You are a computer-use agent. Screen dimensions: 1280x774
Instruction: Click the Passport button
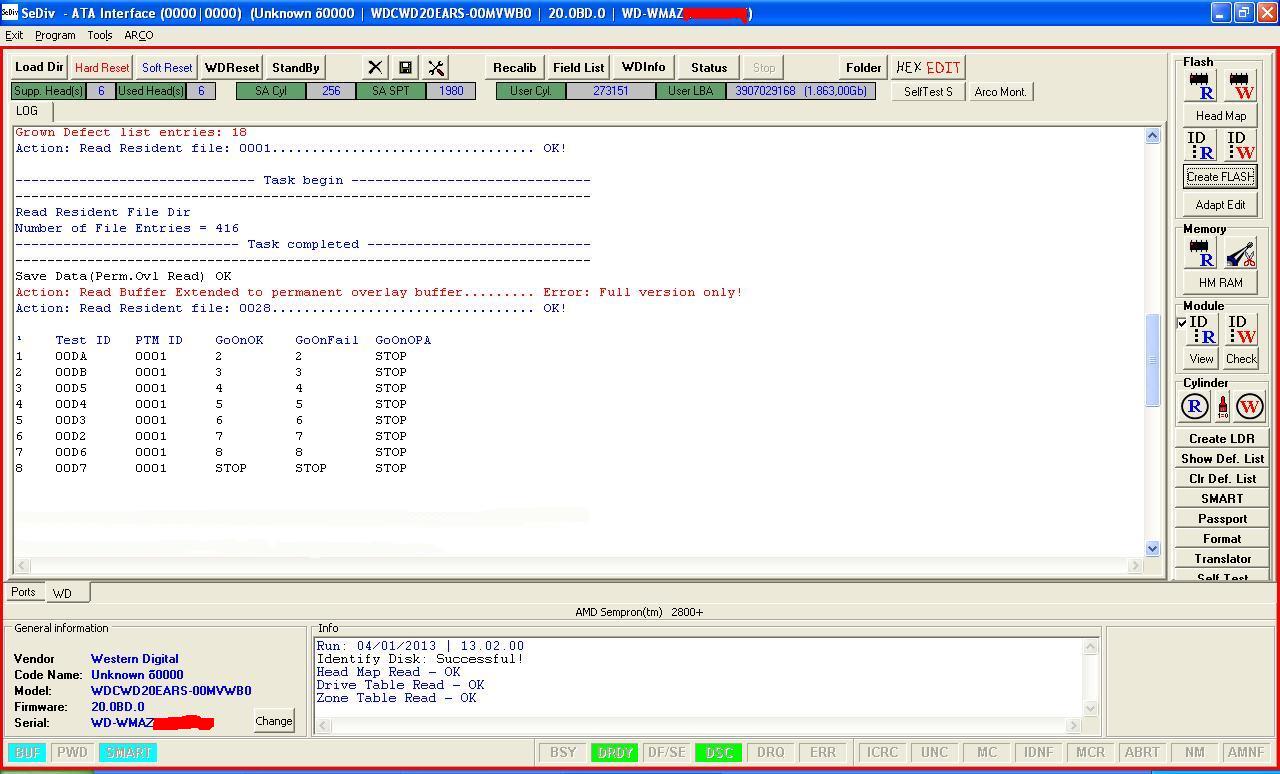1222,518
